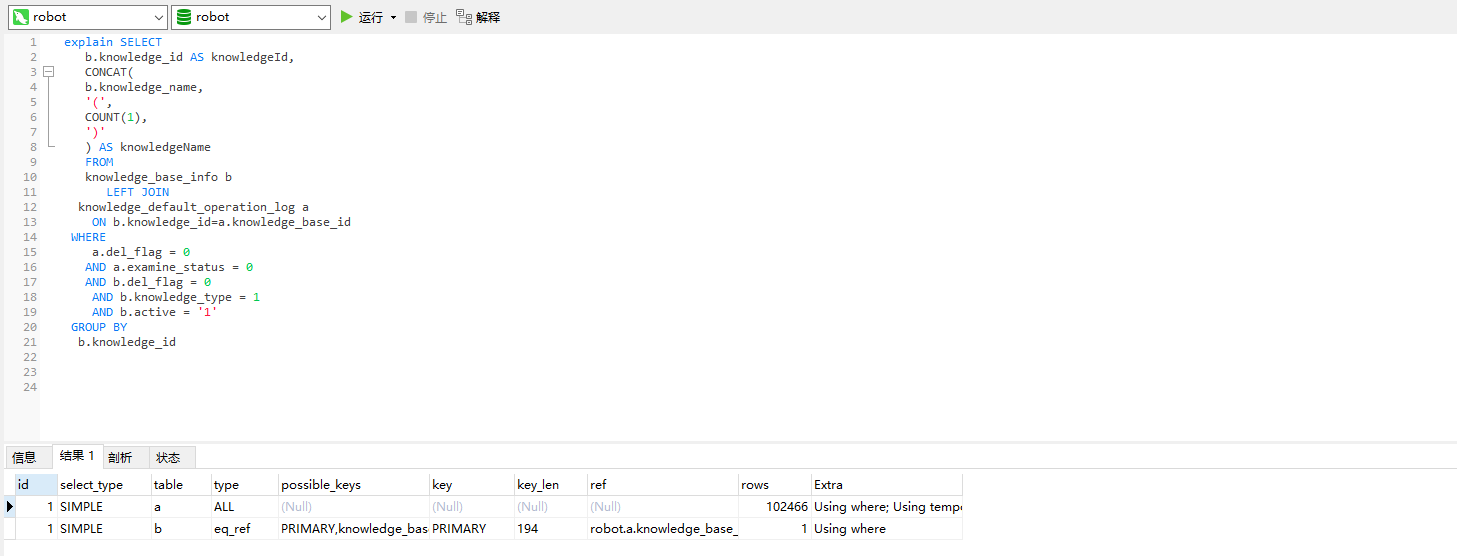Switch to the 信息 tab
1457x556 pixels.
24,458
